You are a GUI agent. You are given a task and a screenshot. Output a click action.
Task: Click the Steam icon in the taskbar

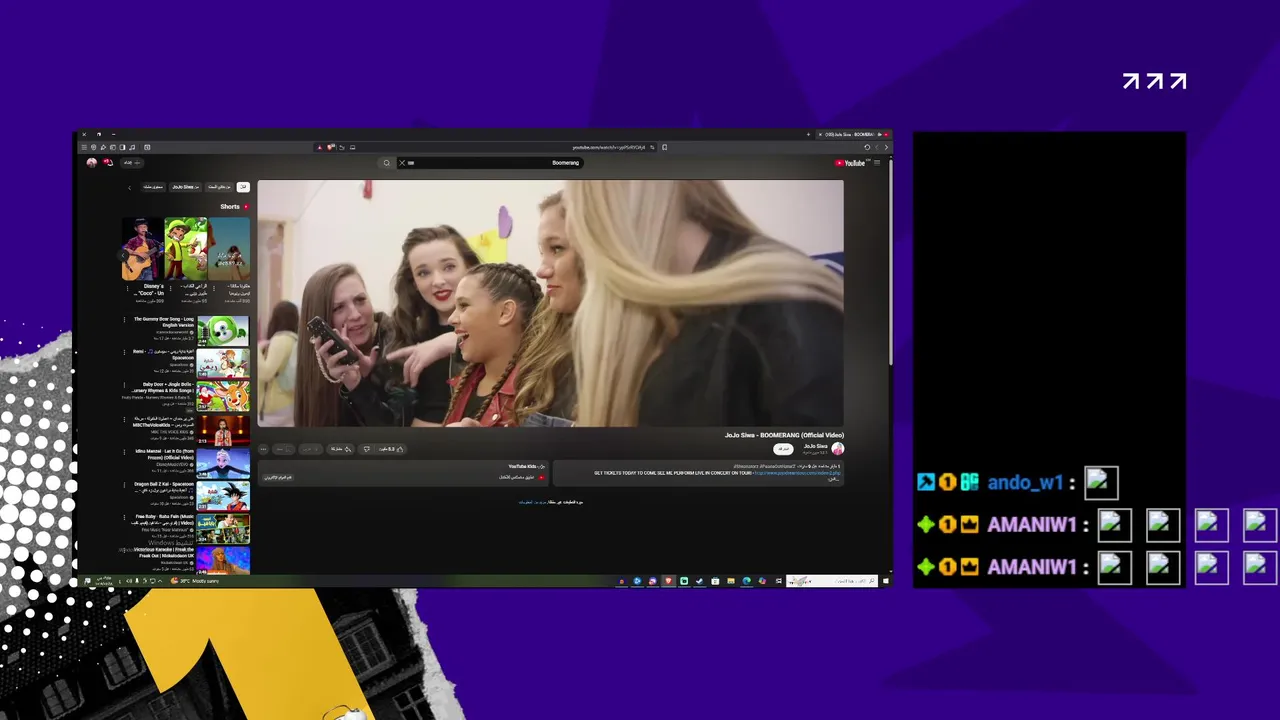[x=699, y=581]
